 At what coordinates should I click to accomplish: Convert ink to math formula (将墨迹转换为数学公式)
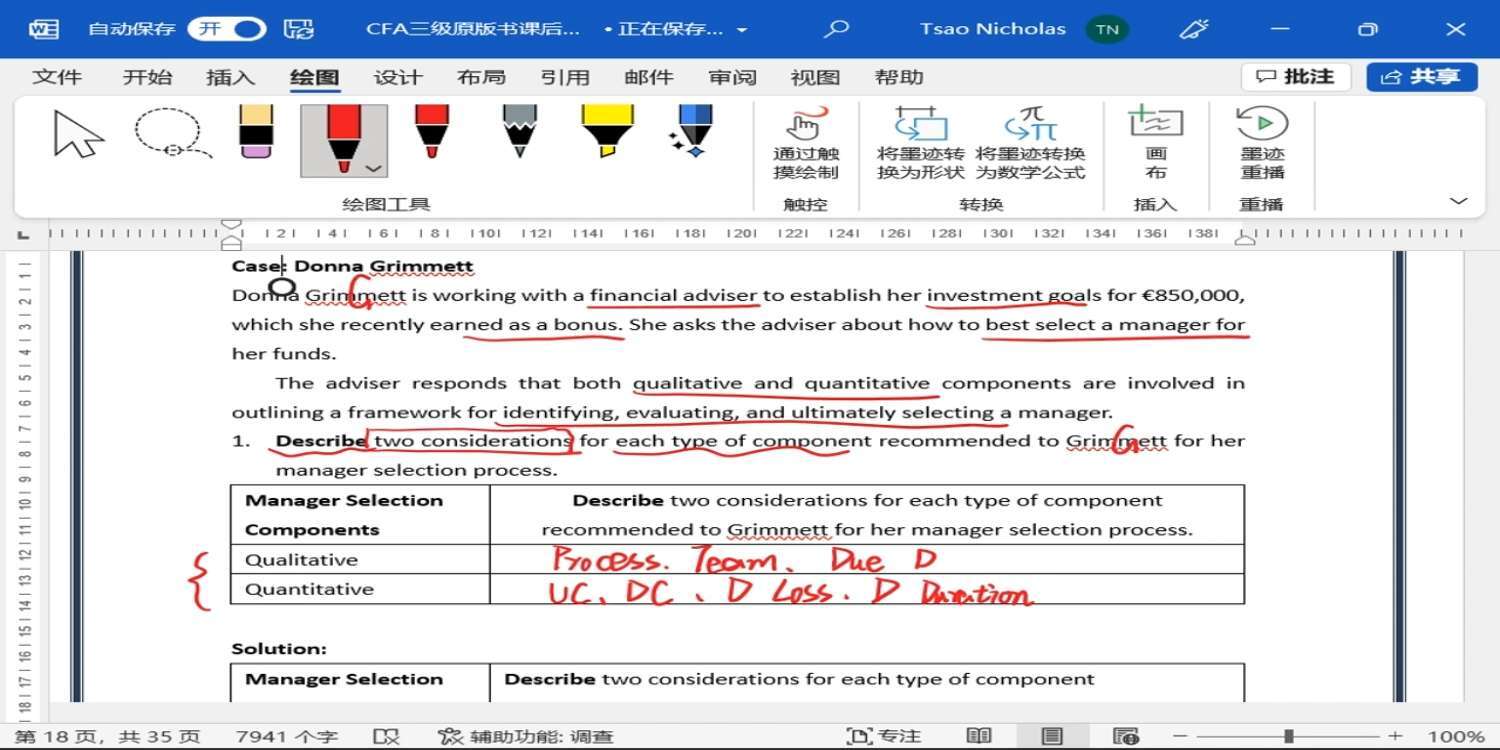[1031, 144]
